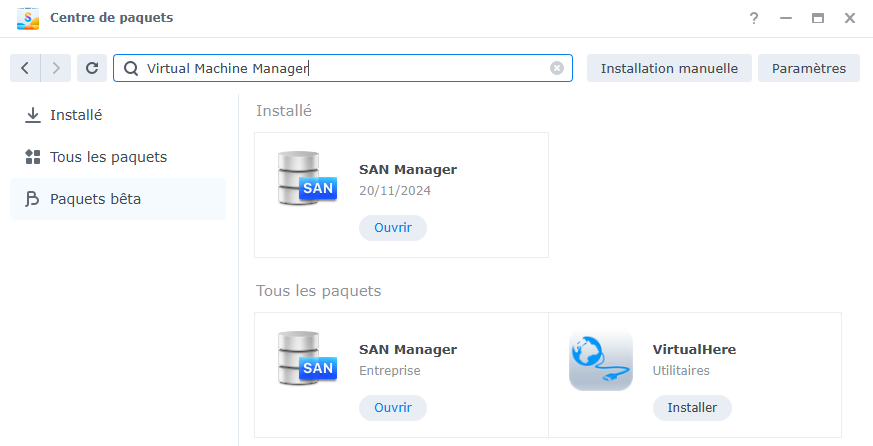Screen dimensions: 873x446
Task: Click the SAN Manager icon under Installé section
Action: (x=307, y=180)
